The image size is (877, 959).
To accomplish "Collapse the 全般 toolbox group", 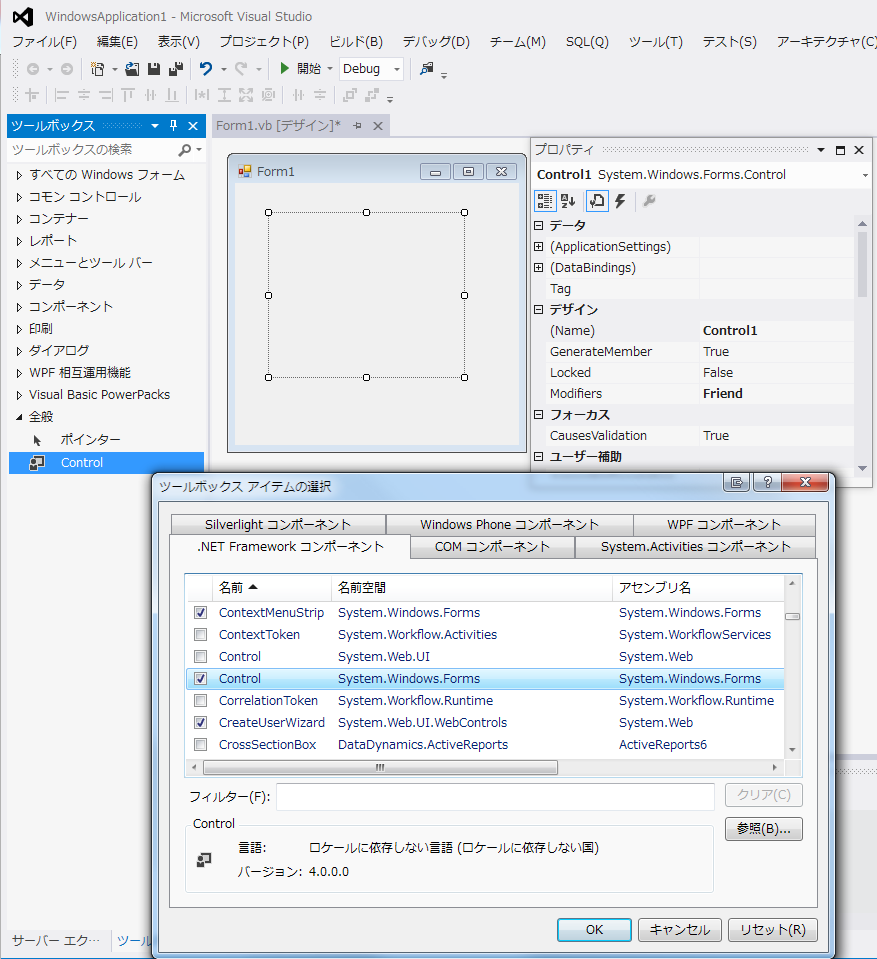I will (x=19, y=417).
